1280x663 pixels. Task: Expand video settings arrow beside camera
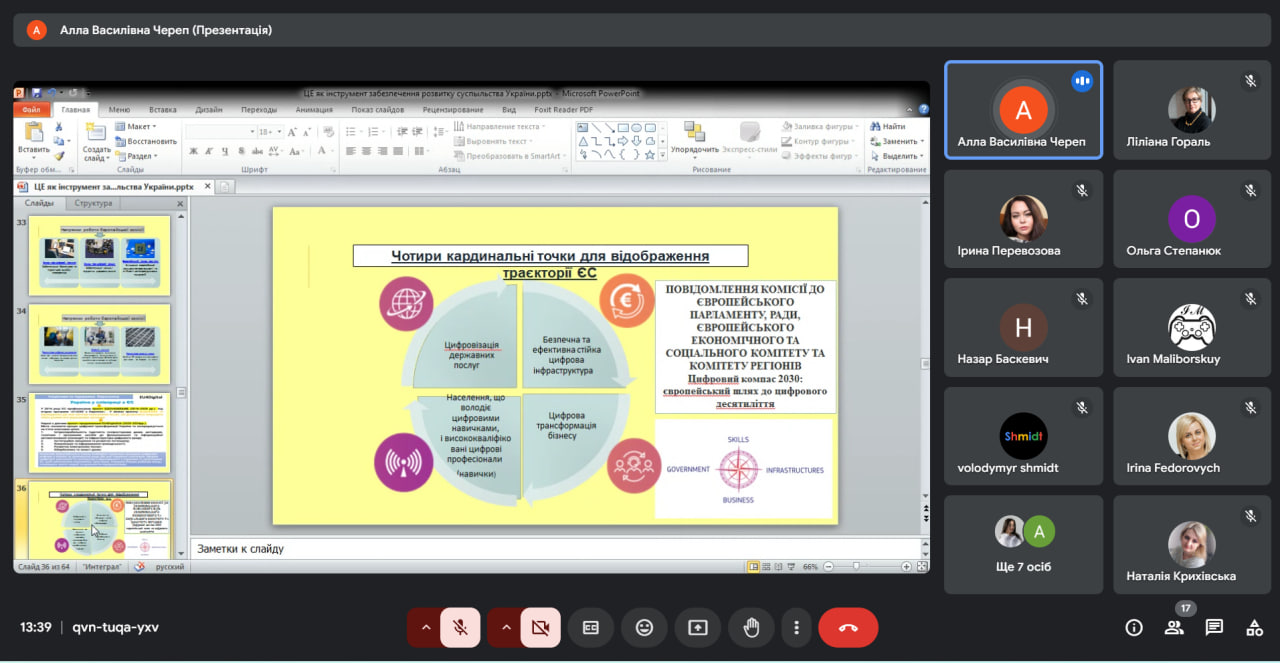point(506,628)
